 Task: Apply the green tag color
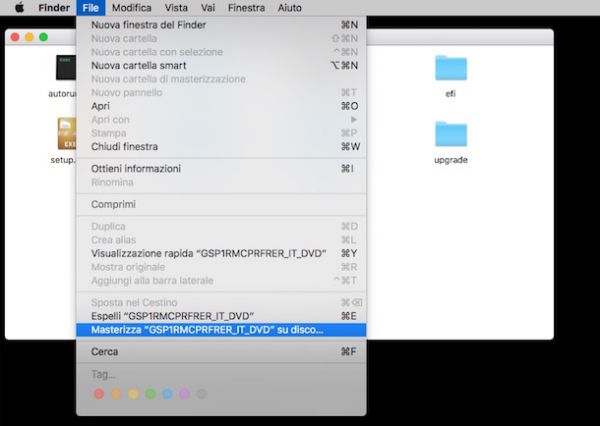[150, 394]
